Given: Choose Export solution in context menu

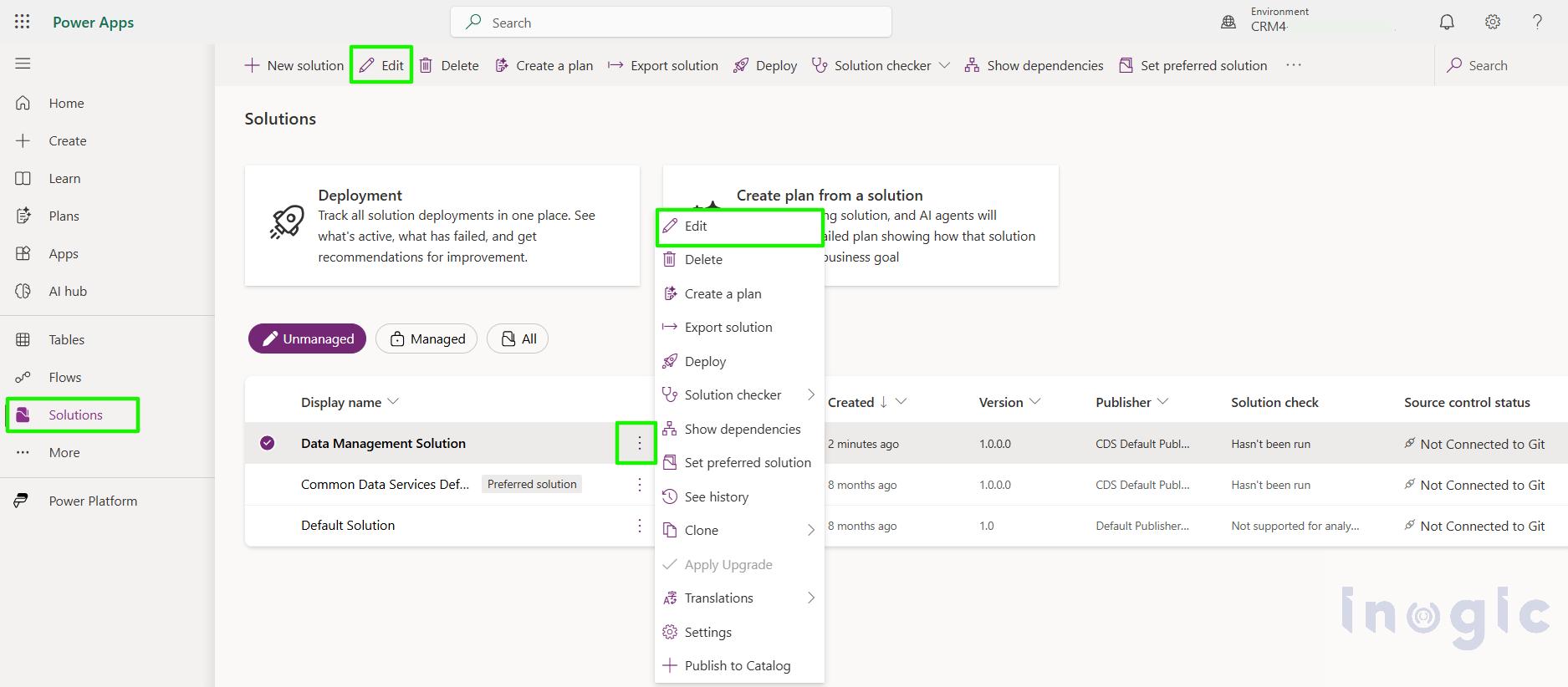Looking at the screenshot, I should click(x=739, y=327).
